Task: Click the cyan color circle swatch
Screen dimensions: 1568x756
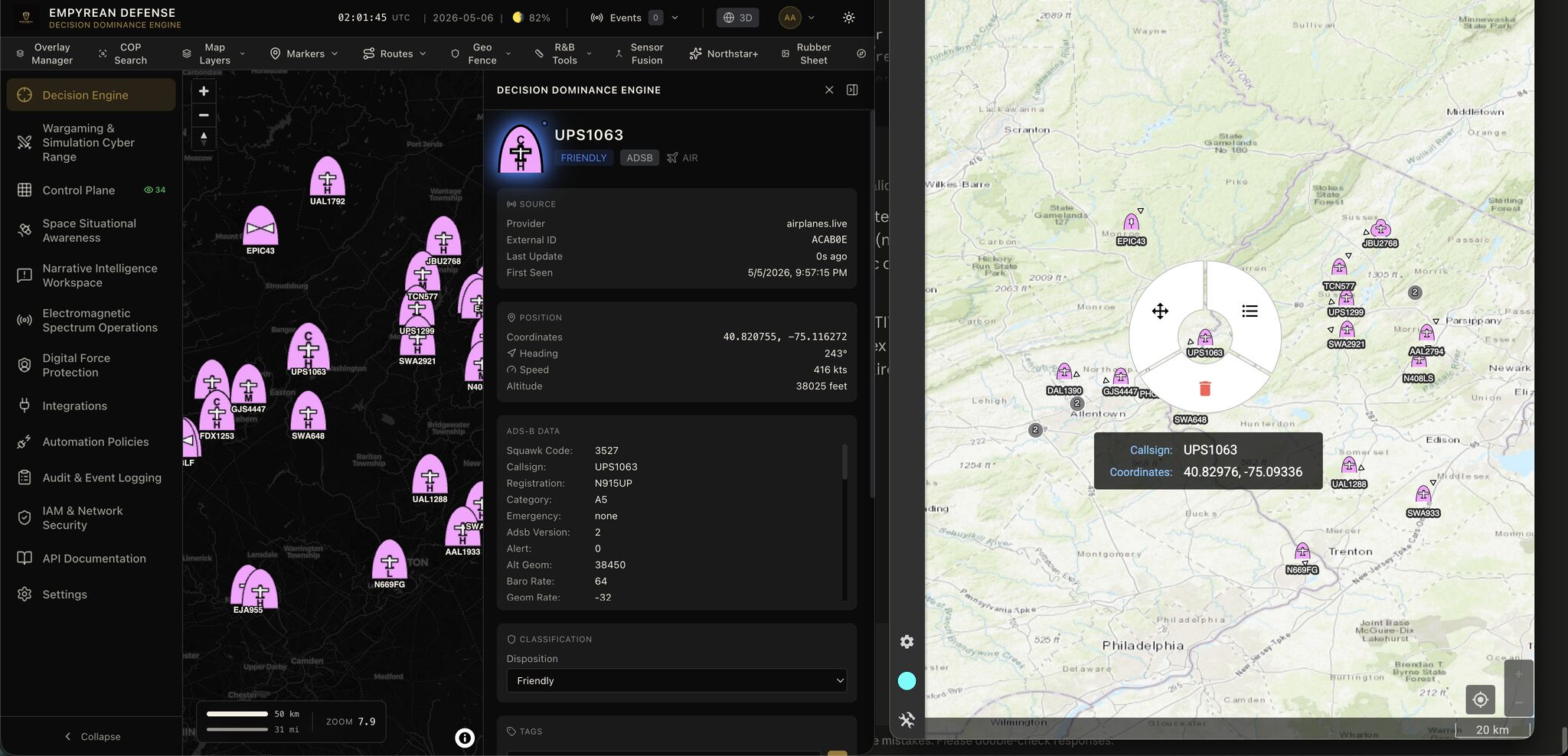Action: click(906, 681)
